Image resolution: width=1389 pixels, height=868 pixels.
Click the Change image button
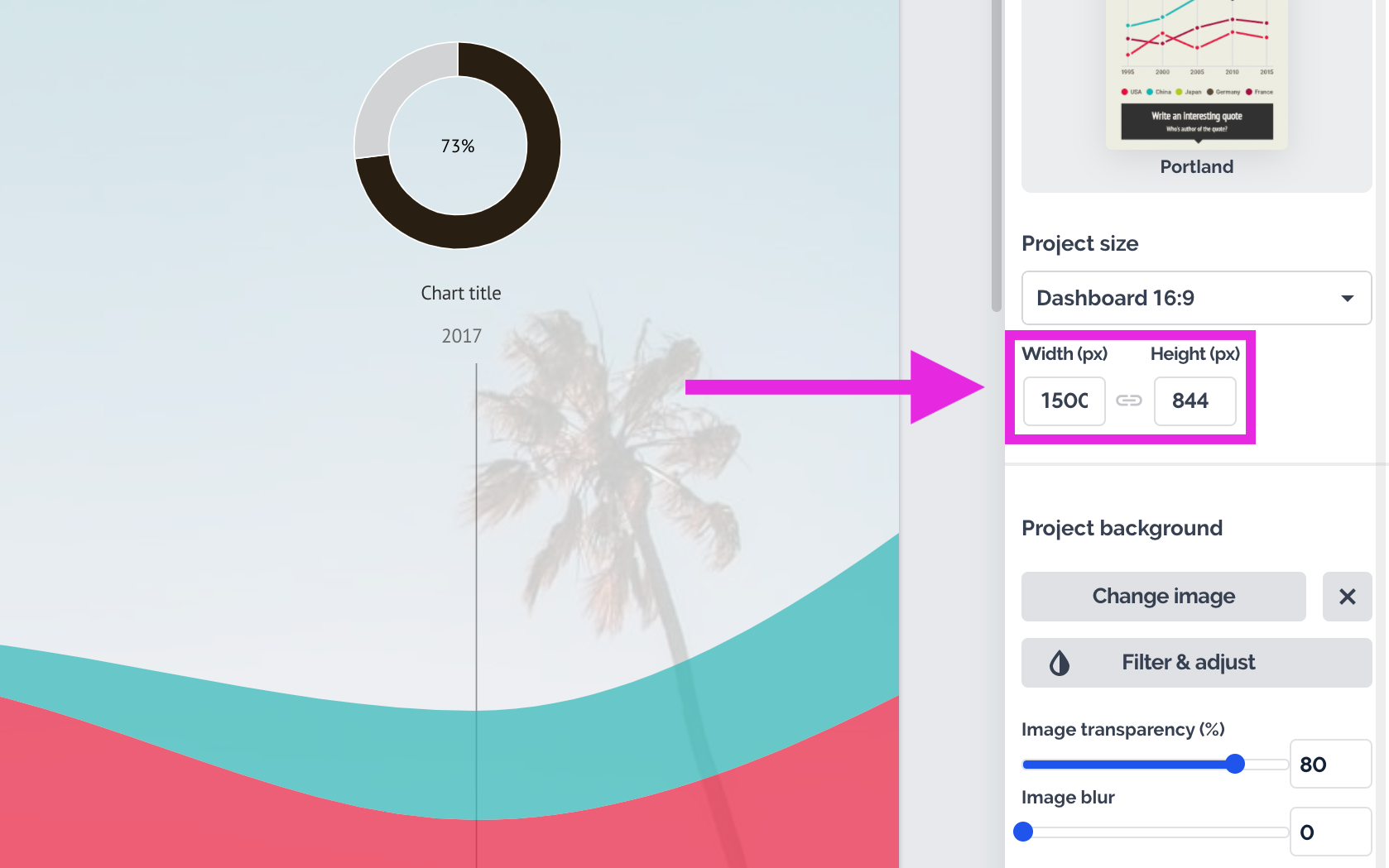pyautogui.click(x=1163, y=597)
